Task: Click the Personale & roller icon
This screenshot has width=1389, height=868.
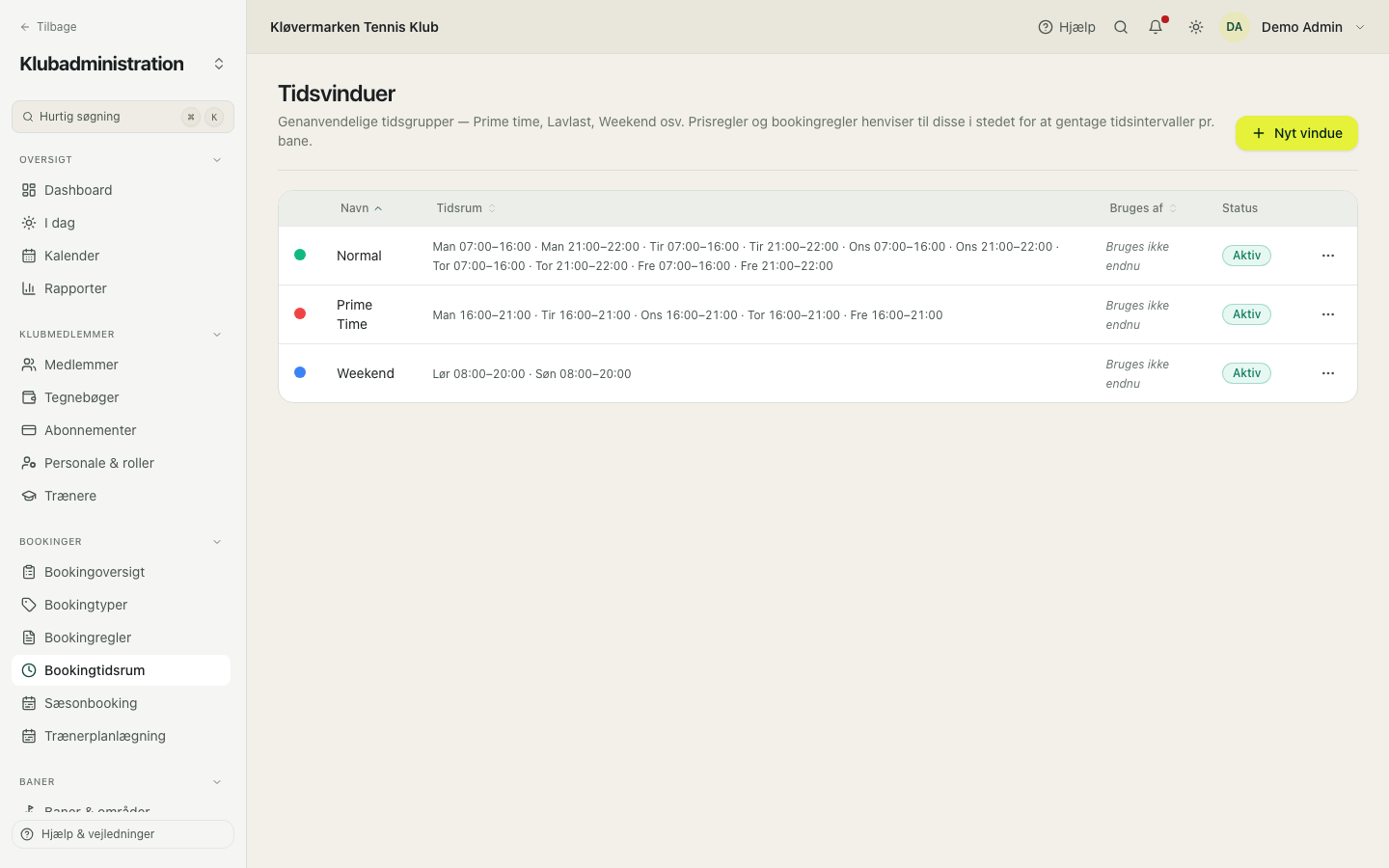Action: point(29,463)
